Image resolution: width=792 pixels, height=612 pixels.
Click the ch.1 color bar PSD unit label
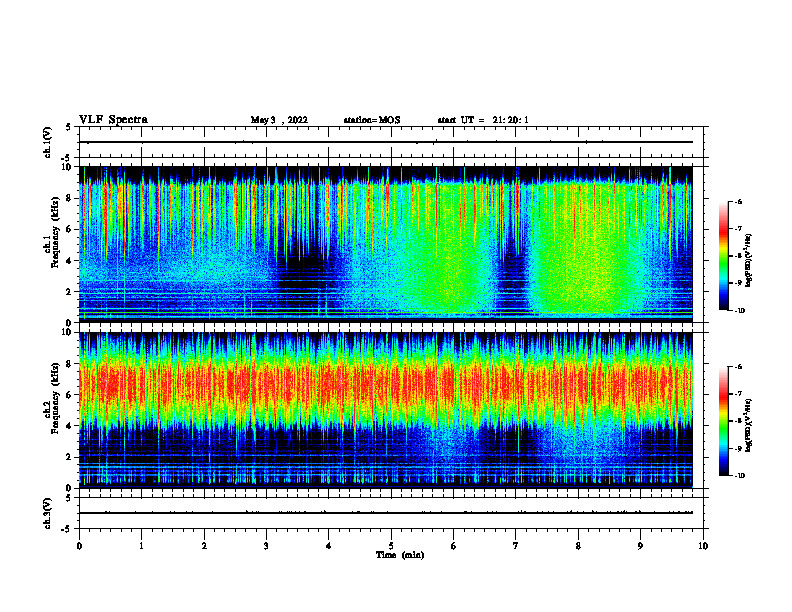coord(749,261)
